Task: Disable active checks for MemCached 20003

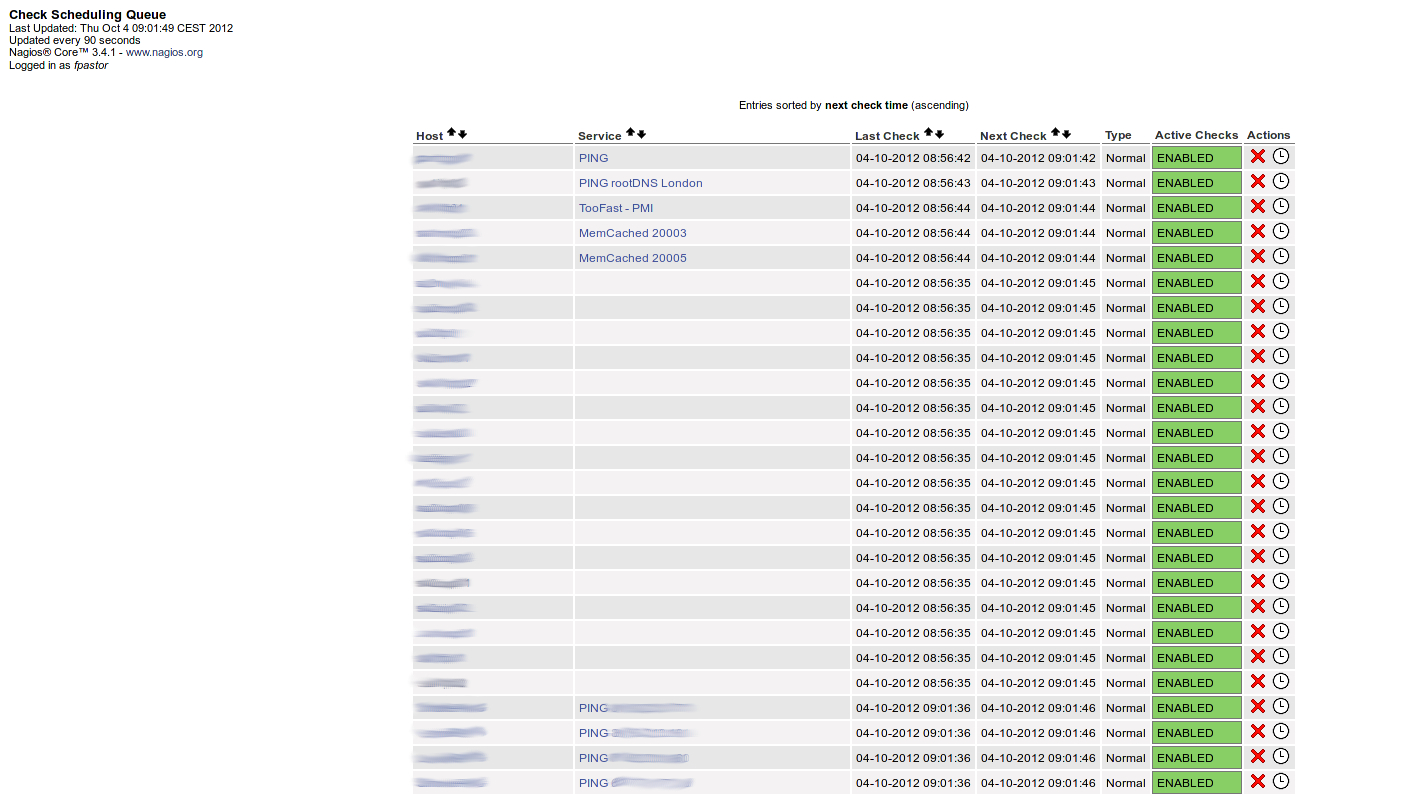Action: click(1258, 231)
